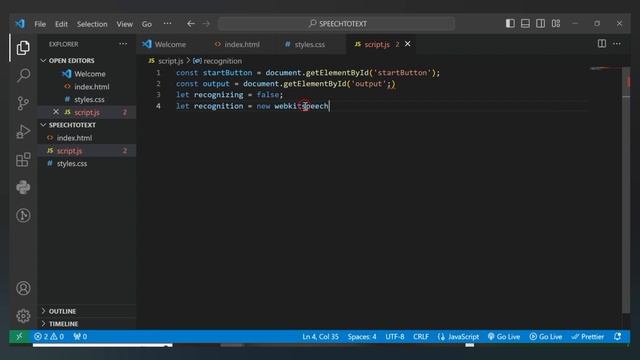The width and height of the screenshot is (640, 360).
Task: Toggle the primary side bar layout icon
Action: [510, 23]
